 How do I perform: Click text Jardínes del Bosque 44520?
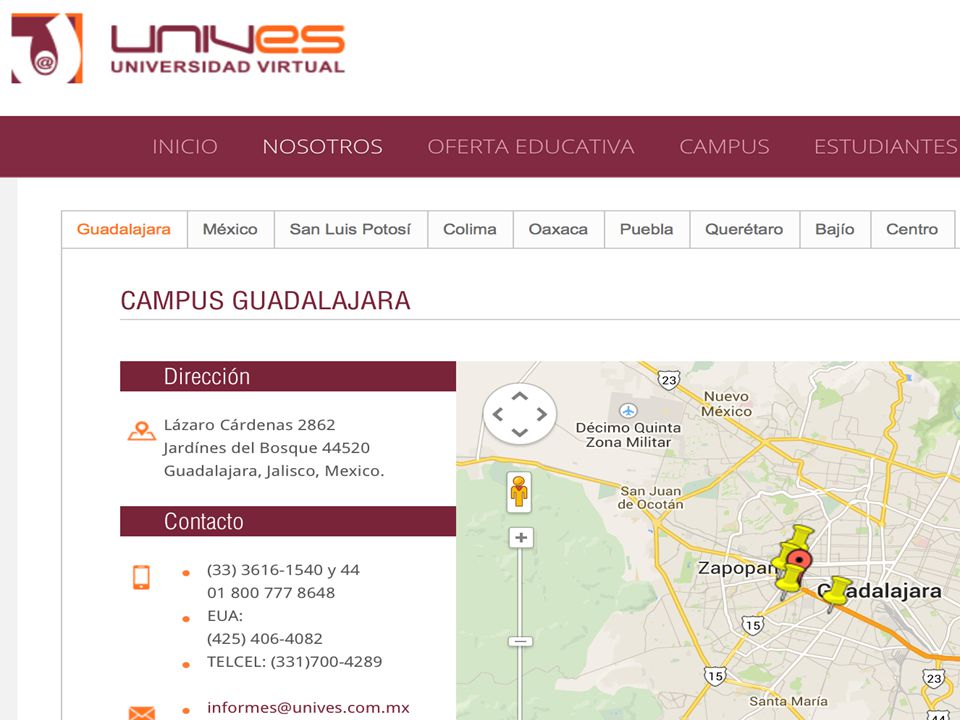point(266,448)
